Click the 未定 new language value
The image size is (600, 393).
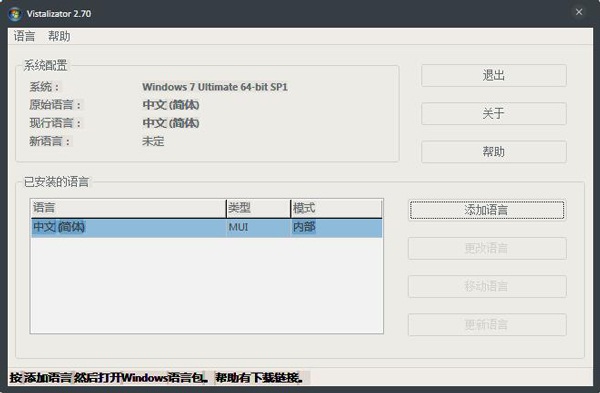click(x=153, y=141)
